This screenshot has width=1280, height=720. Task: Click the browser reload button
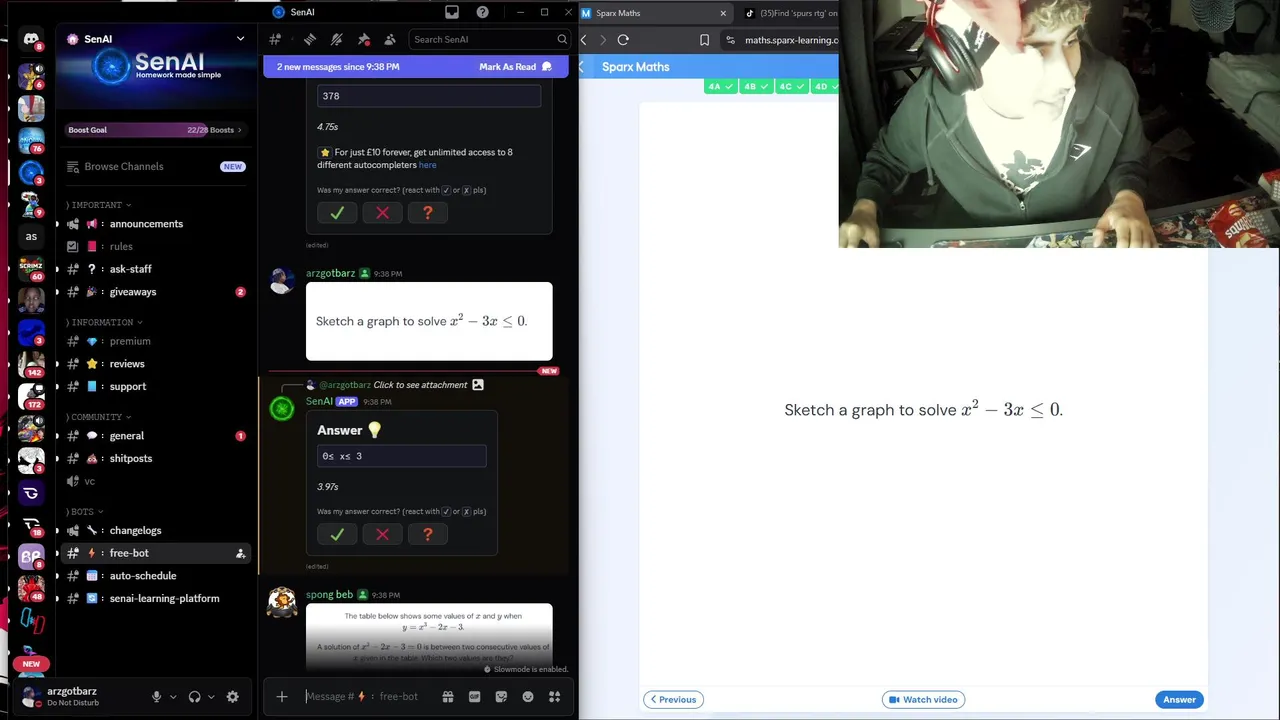623,40
